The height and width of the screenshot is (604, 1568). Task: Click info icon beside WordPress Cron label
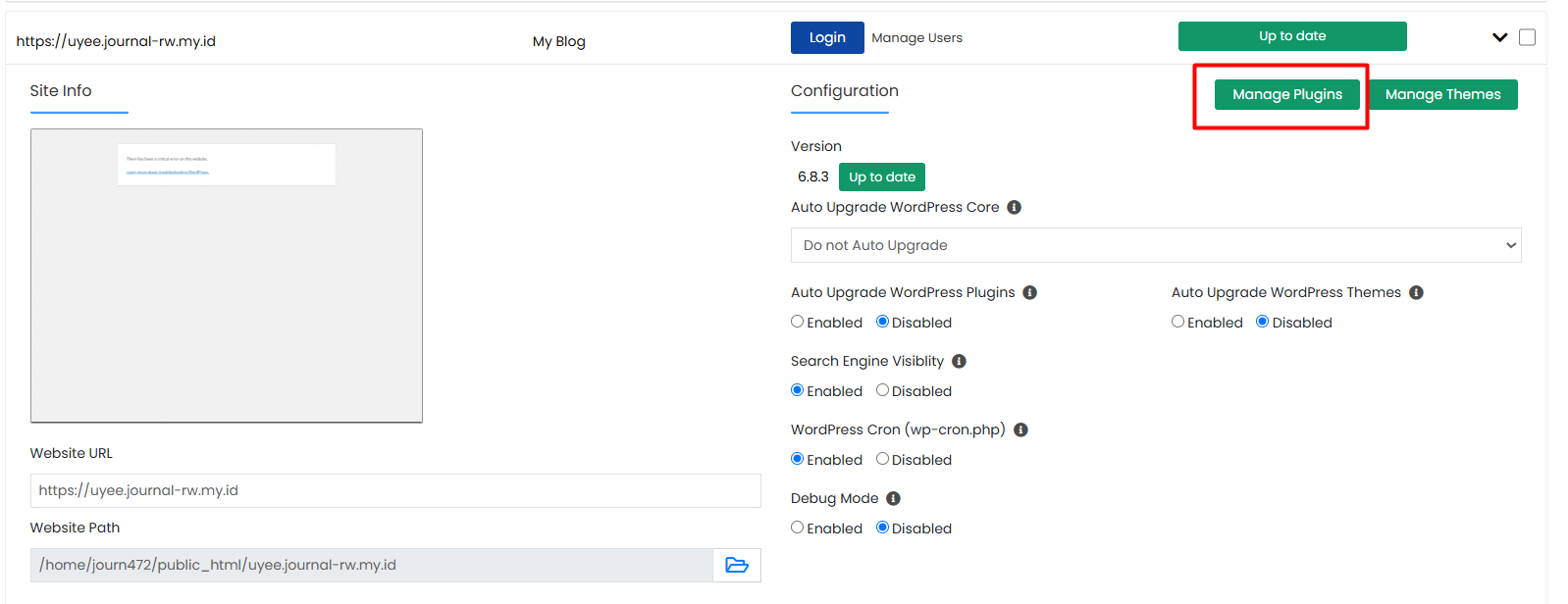coord(1020,429)
